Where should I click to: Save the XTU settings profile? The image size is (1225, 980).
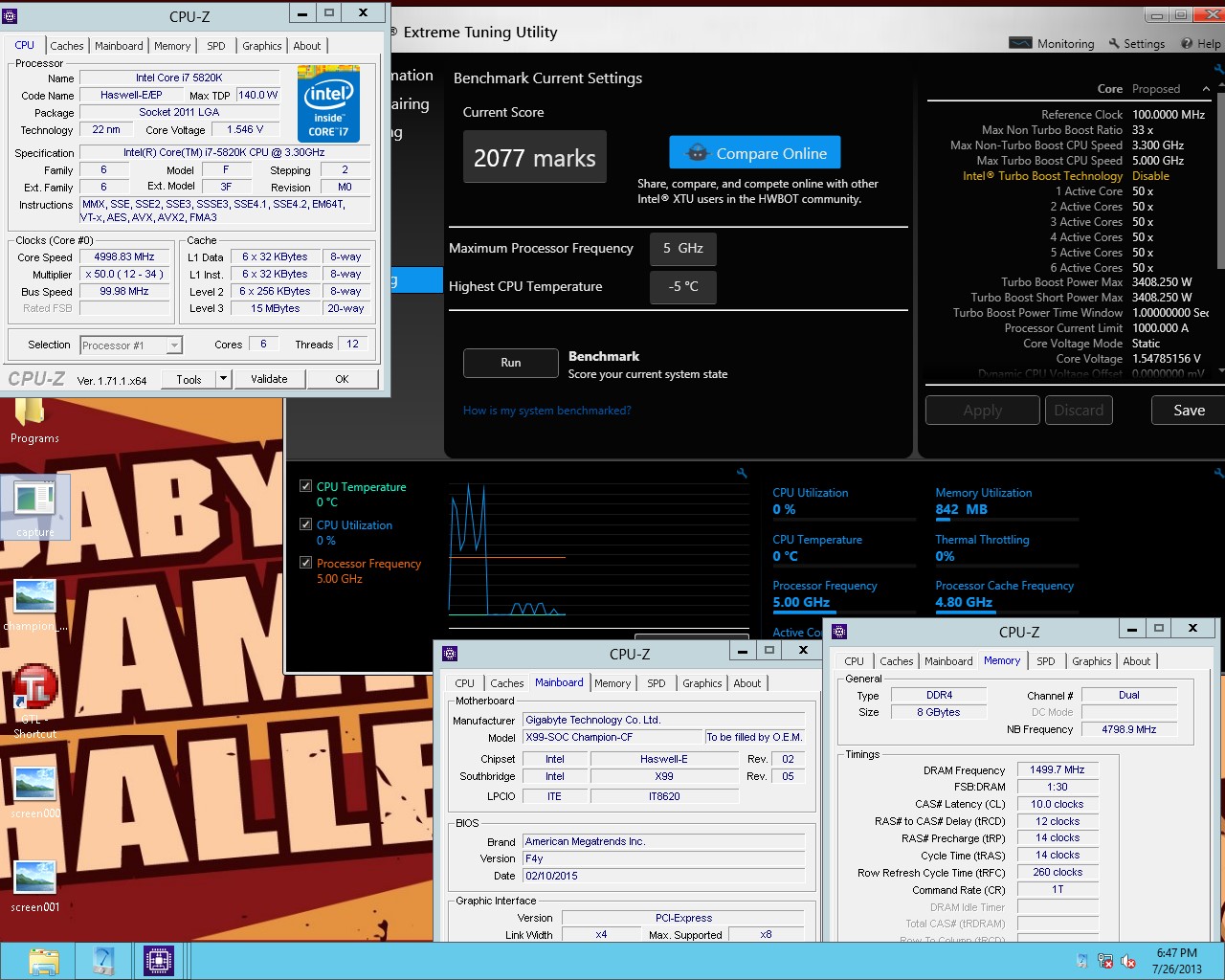(x=1190, y=410)
